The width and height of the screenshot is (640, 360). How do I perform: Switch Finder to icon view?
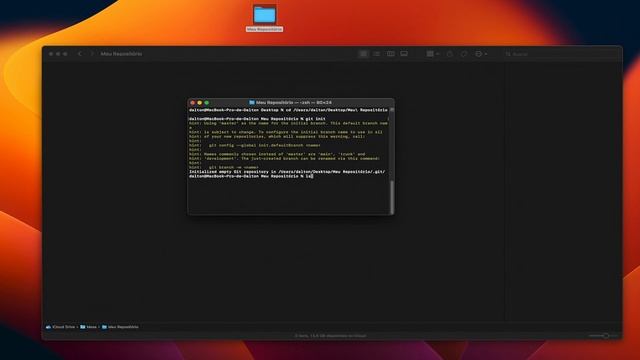[363, 54]
